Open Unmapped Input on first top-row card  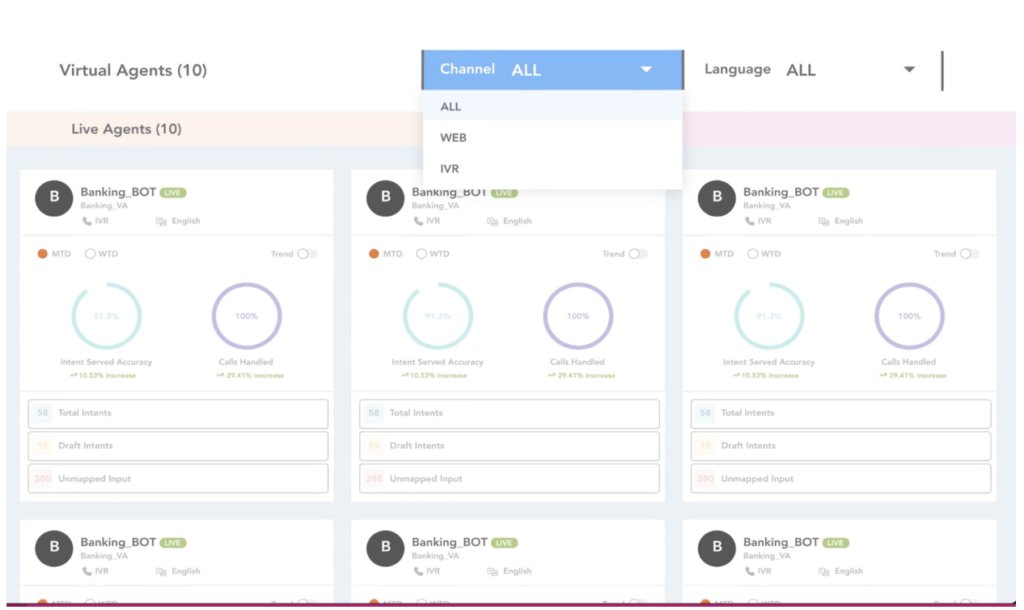pos(178,479)
